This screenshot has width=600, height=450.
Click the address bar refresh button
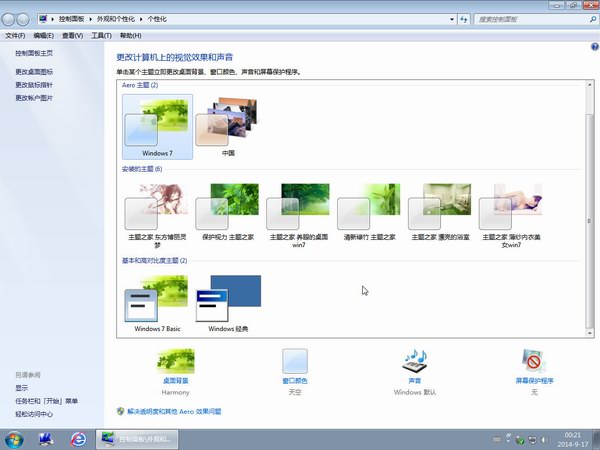coord(464,19)
